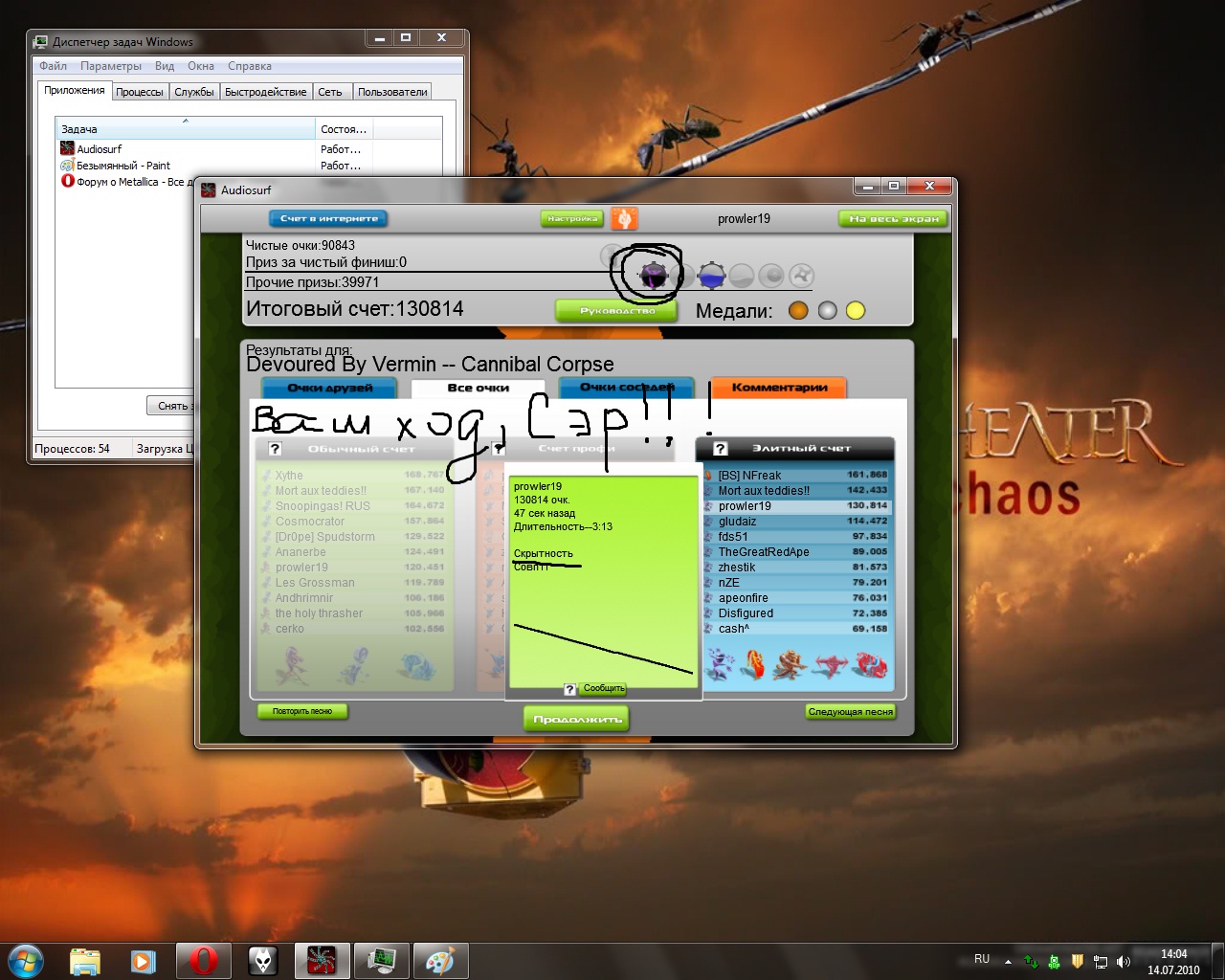
Task: Click the Повторить песню button
Action: click(302, 712)
